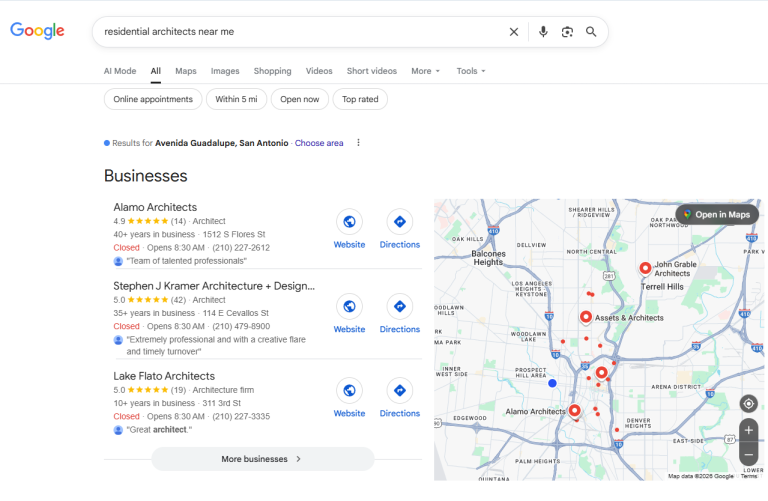Select John Grable Architects map pin
Viewport: 768px width, 501px height.
[x=645, y=268]
